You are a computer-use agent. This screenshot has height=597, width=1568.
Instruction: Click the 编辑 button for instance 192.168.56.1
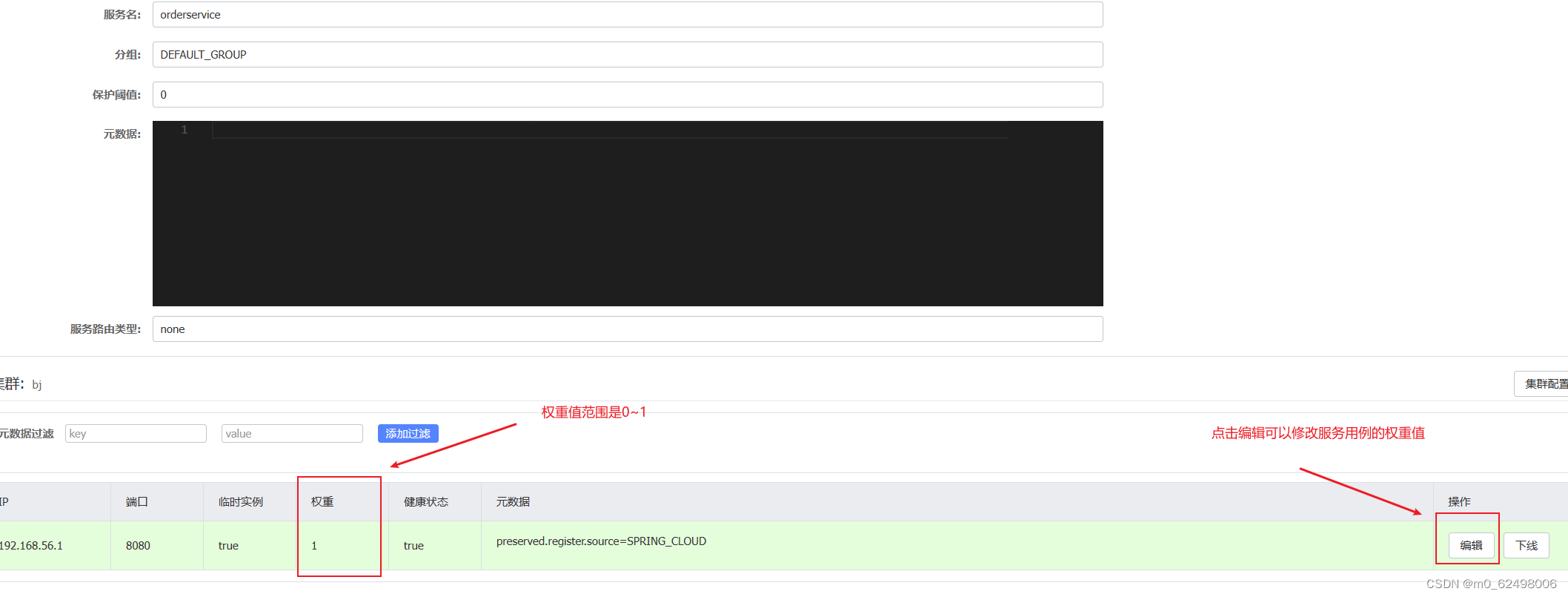click(1471, 546)
